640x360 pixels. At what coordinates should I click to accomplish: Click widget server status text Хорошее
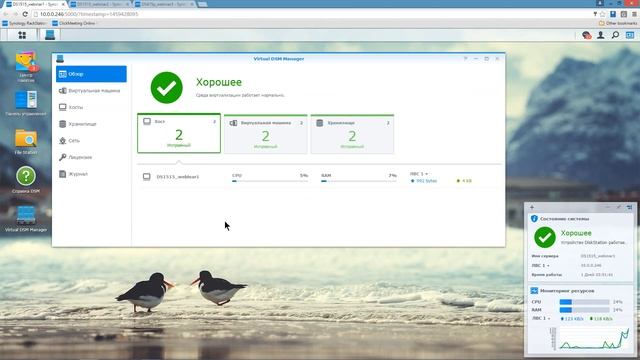tap(576, 233)
